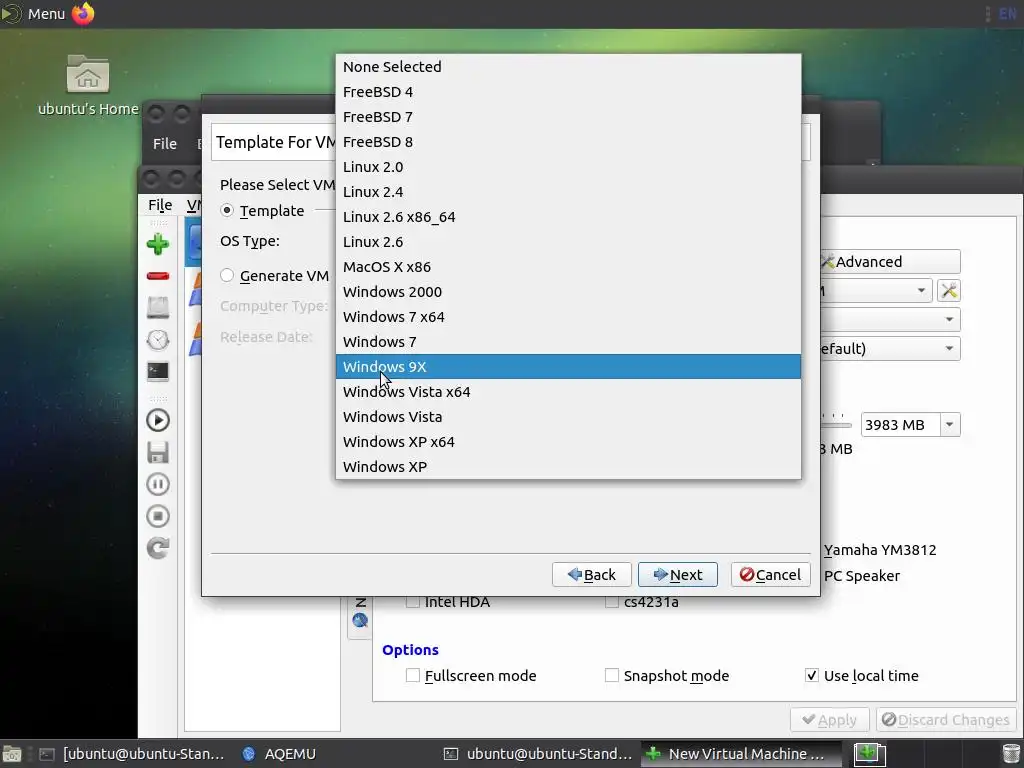Click the memory size slider

coord(837,424)
